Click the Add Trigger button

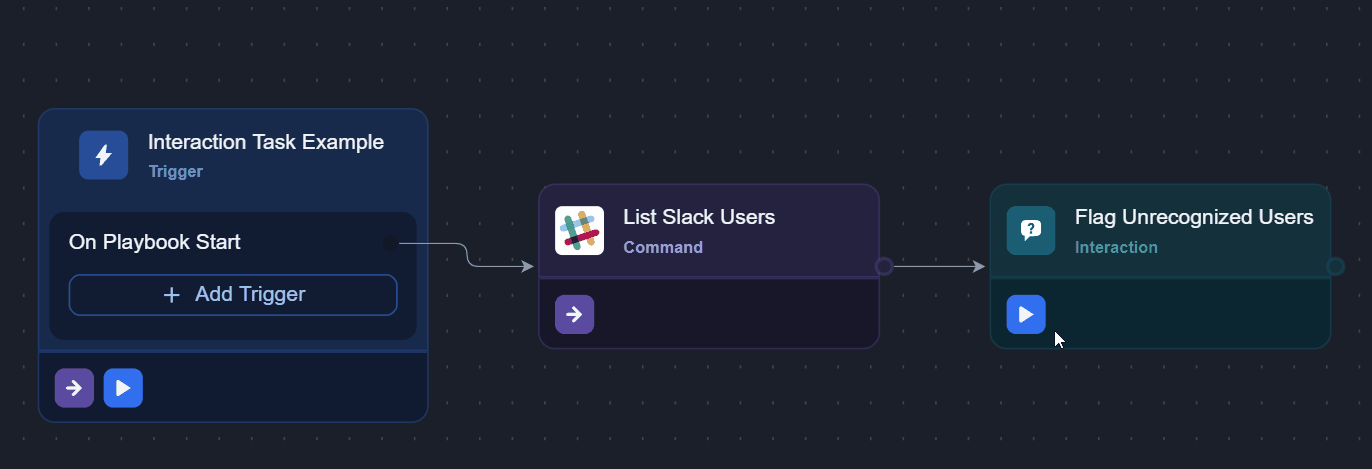233,295
